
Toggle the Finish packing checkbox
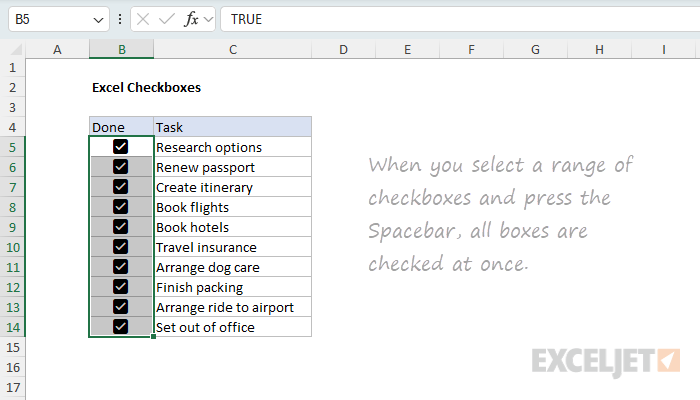pyautogui.click(x=121, y=287)
